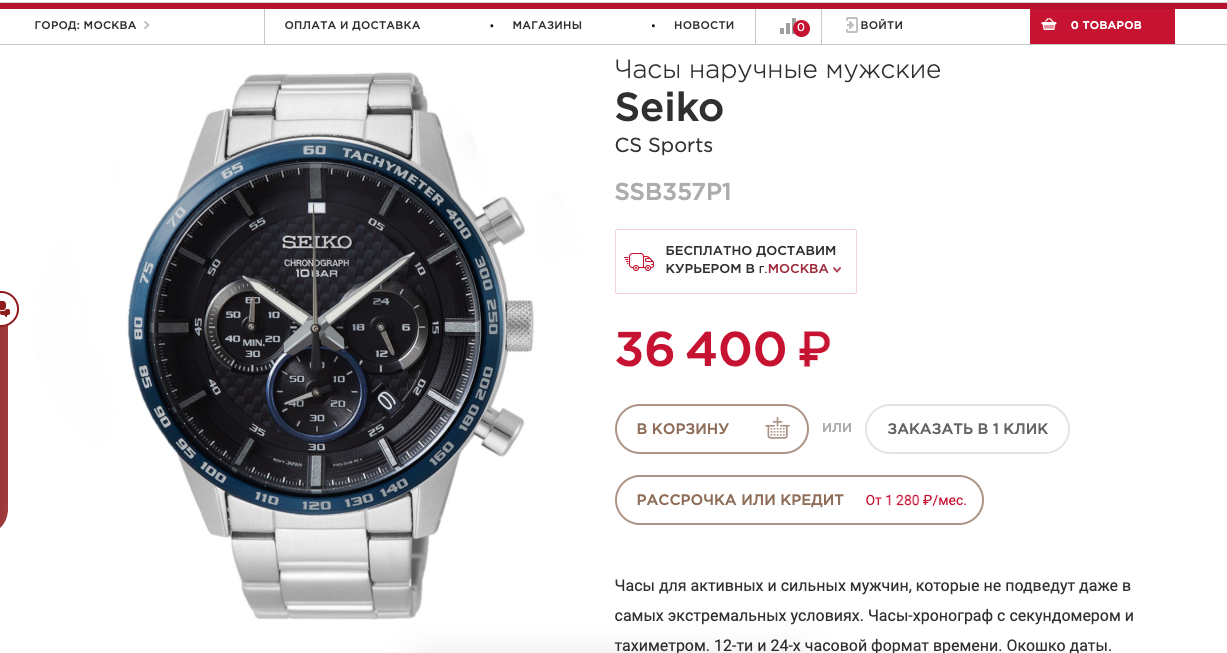The width and height of the screenshot is (1227, 653).
Task: Add watch to cart with В корзину
Action: [711, 429]
